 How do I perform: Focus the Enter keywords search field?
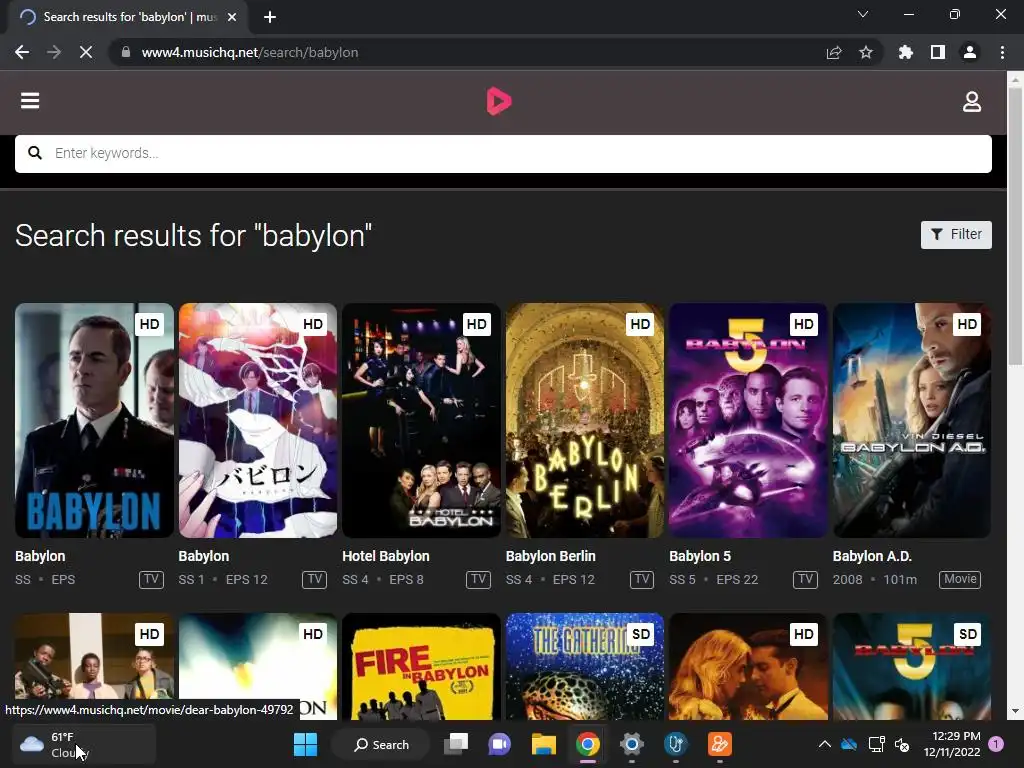[503, 153]
